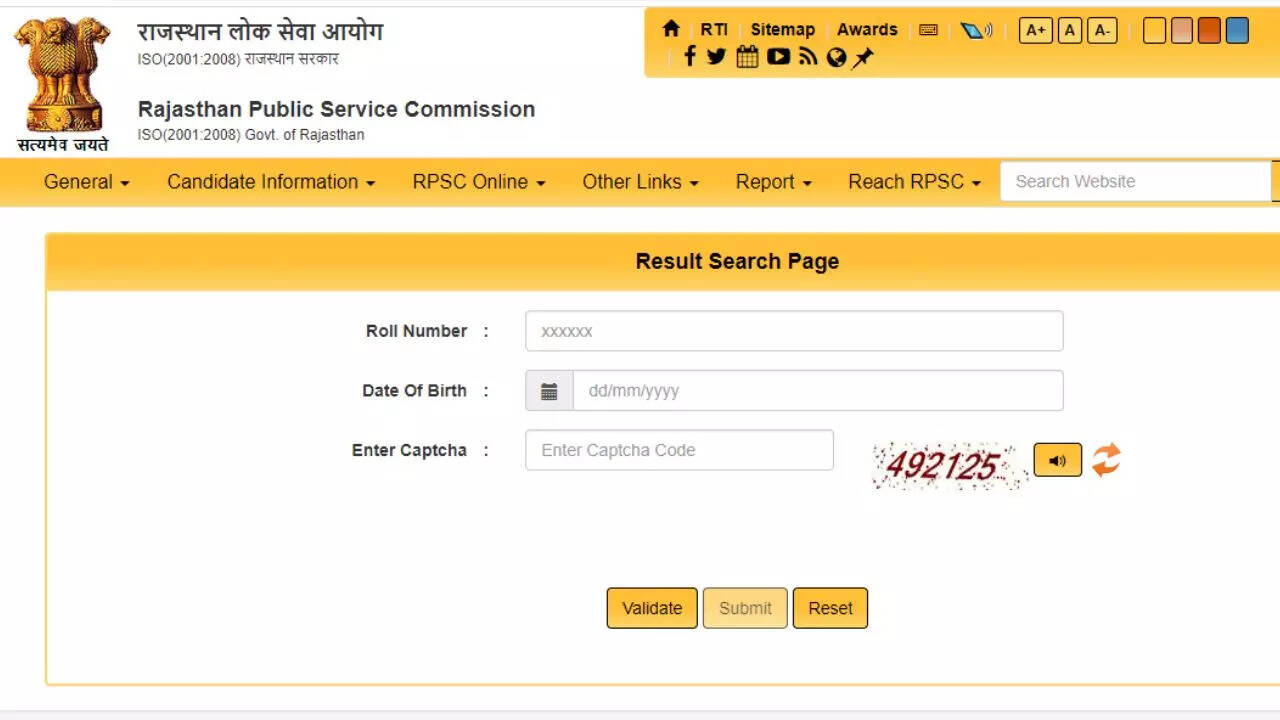Screen dimensions: 1280x720
Task: Increase font size with A+ button
Action: coord(1035,31)
